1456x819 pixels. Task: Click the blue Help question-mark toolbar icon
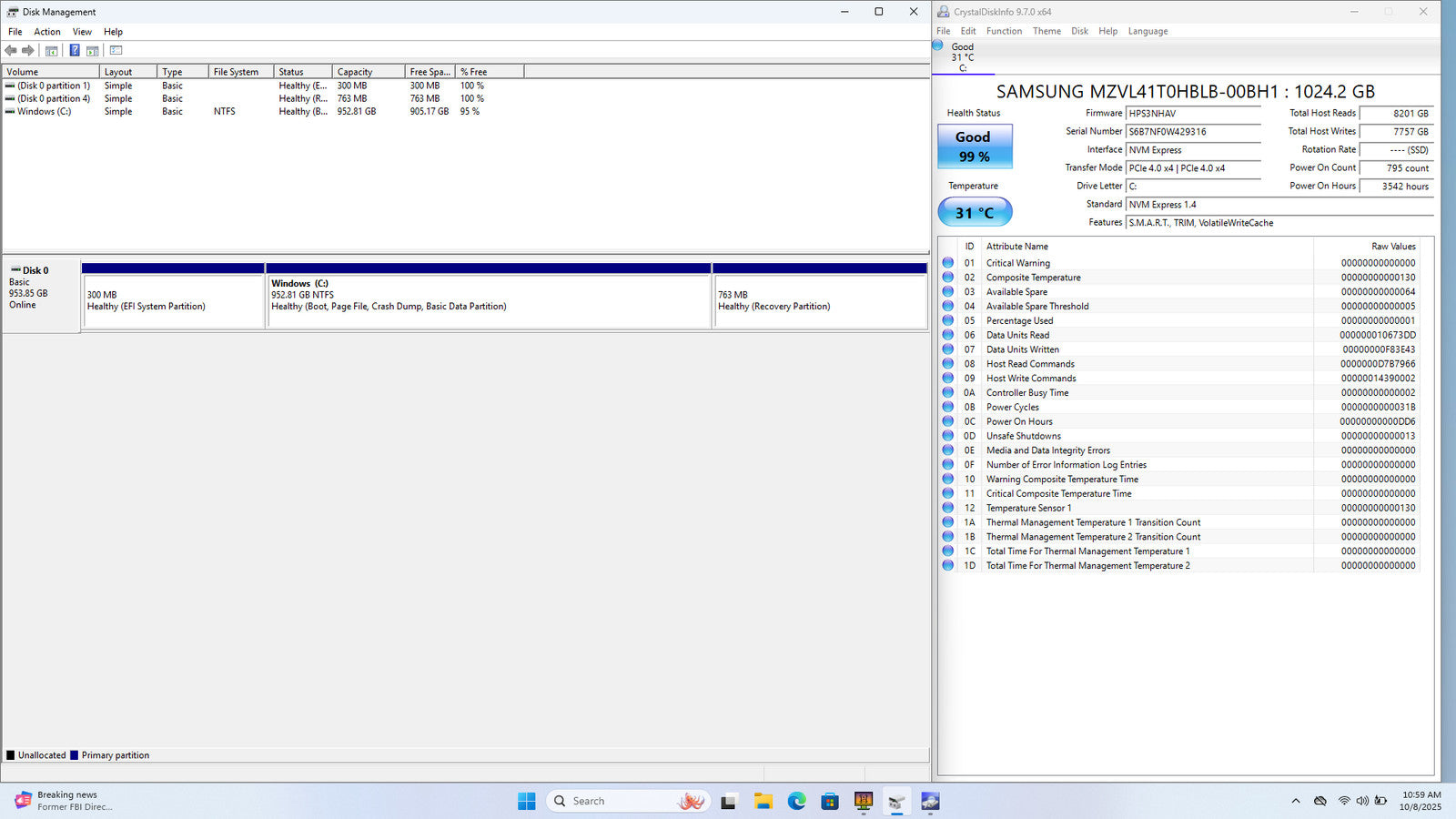[75, 51]
